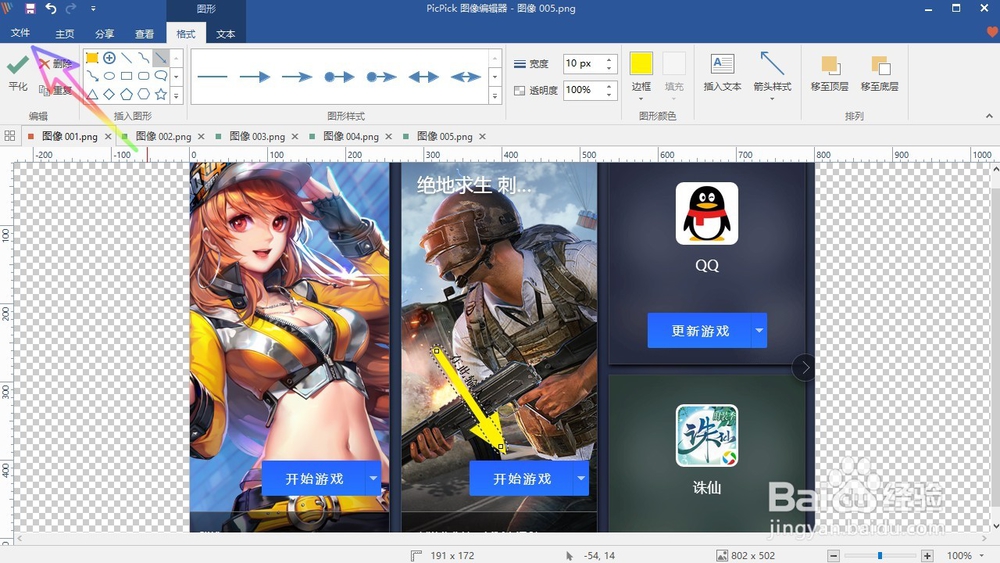The width and height of the screenshot is (1000, 563).
Task: Click 移至顶层 bring to front icon
Action: pyautogui.click(x=830, y=66)
